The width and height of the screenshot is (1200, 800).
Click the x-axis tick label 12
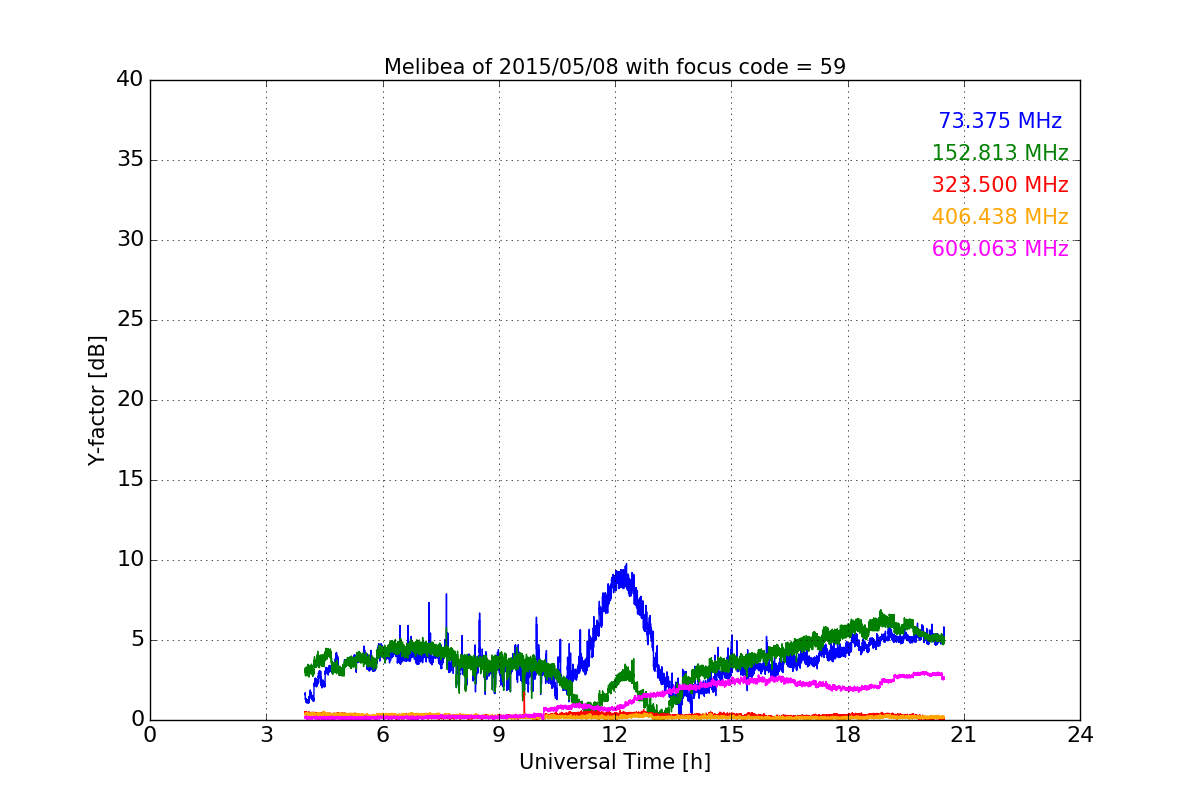[615, 735]
